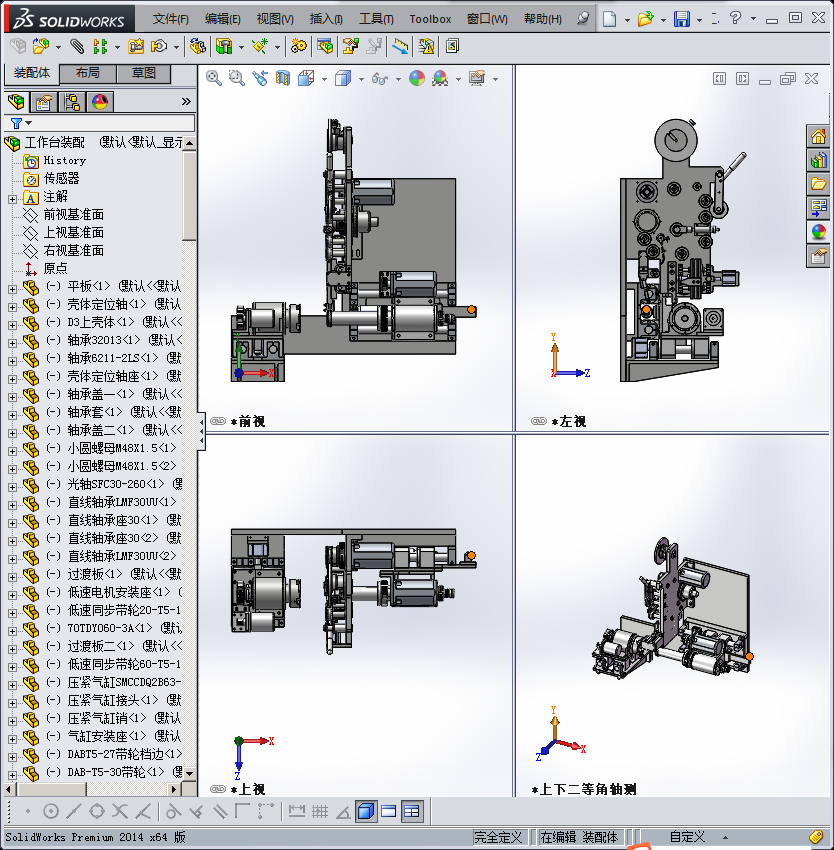Toggle link views icon beside 前视 label

coord(217,422)
